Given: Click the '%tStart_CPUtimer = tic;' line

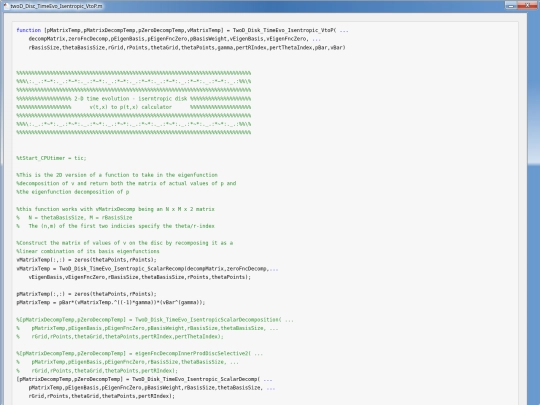Looking at the screenshot, I should 51,158.
